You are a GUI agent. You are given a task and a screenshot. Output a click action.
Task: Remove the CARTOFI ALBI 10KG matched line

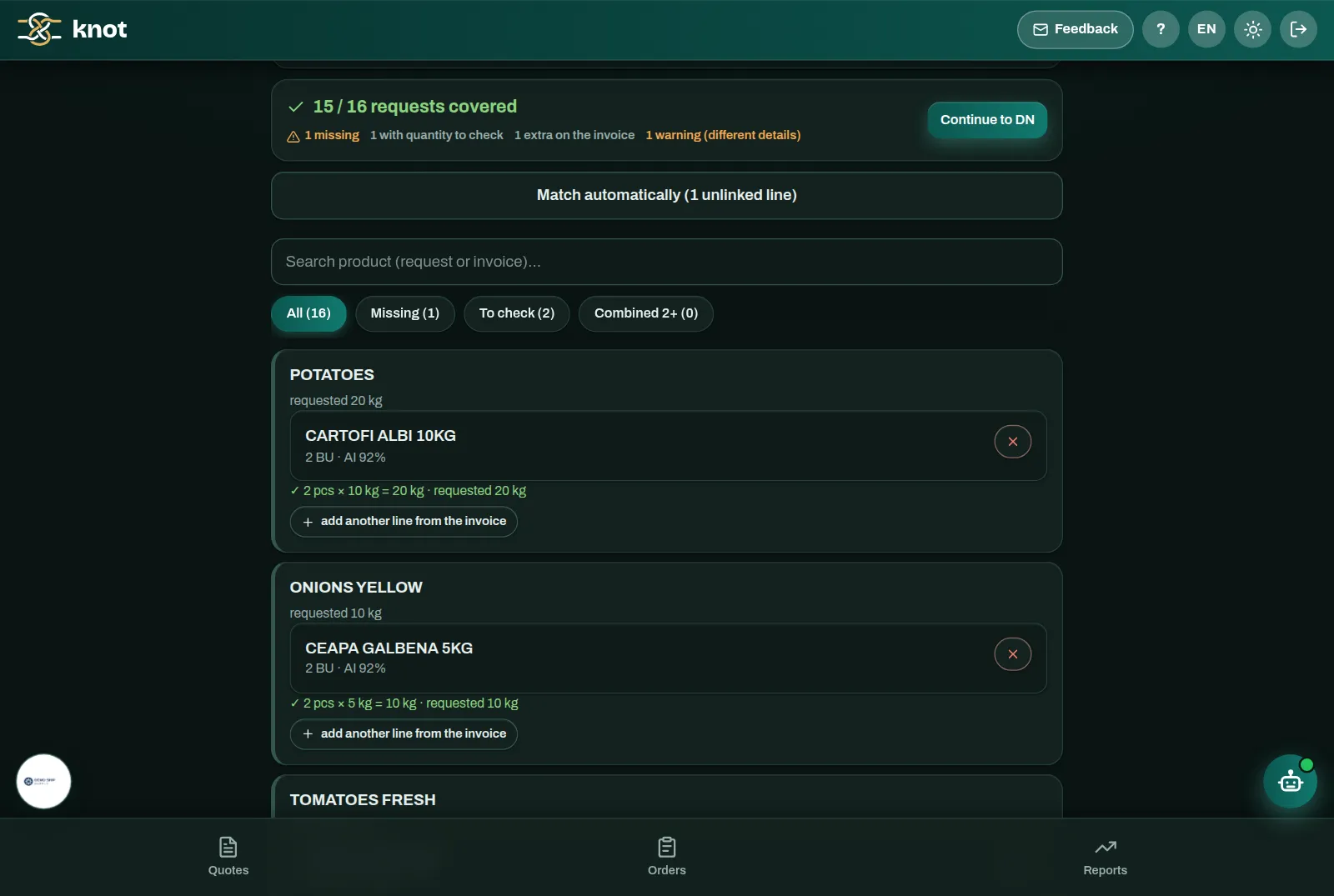[1012, 442]
